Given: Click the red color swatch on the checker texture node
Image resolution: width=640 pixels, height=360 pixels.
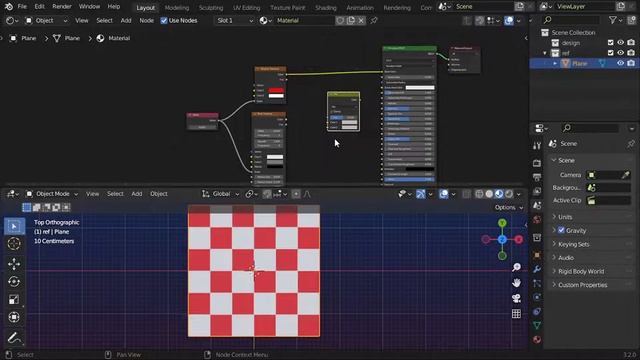Looking at the screenshot, I should (x=276, y=90).
